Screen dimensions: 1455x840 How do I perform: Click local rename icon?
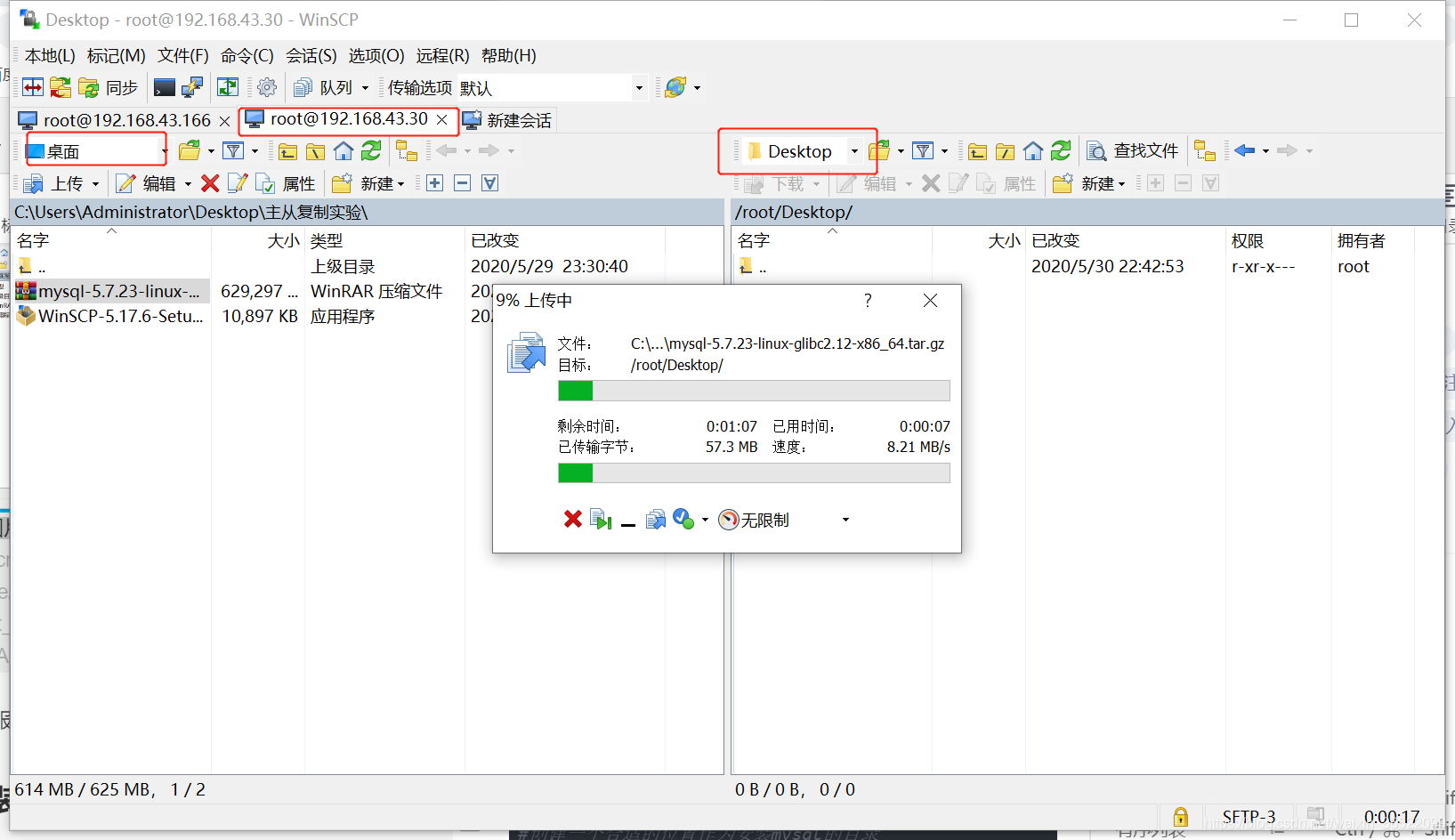[237, 183]
